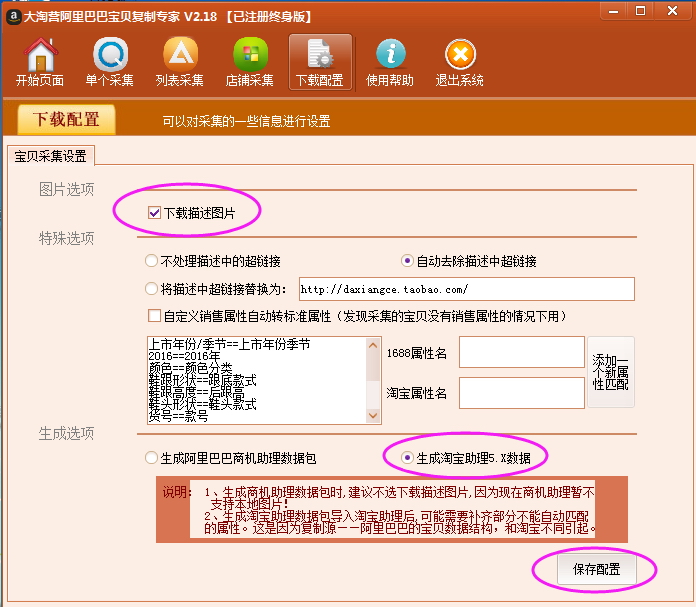The width and height of the screenshot is (696, 607).
Task: Click the hyperlink replacement URL field
Action: pos(467,289)
